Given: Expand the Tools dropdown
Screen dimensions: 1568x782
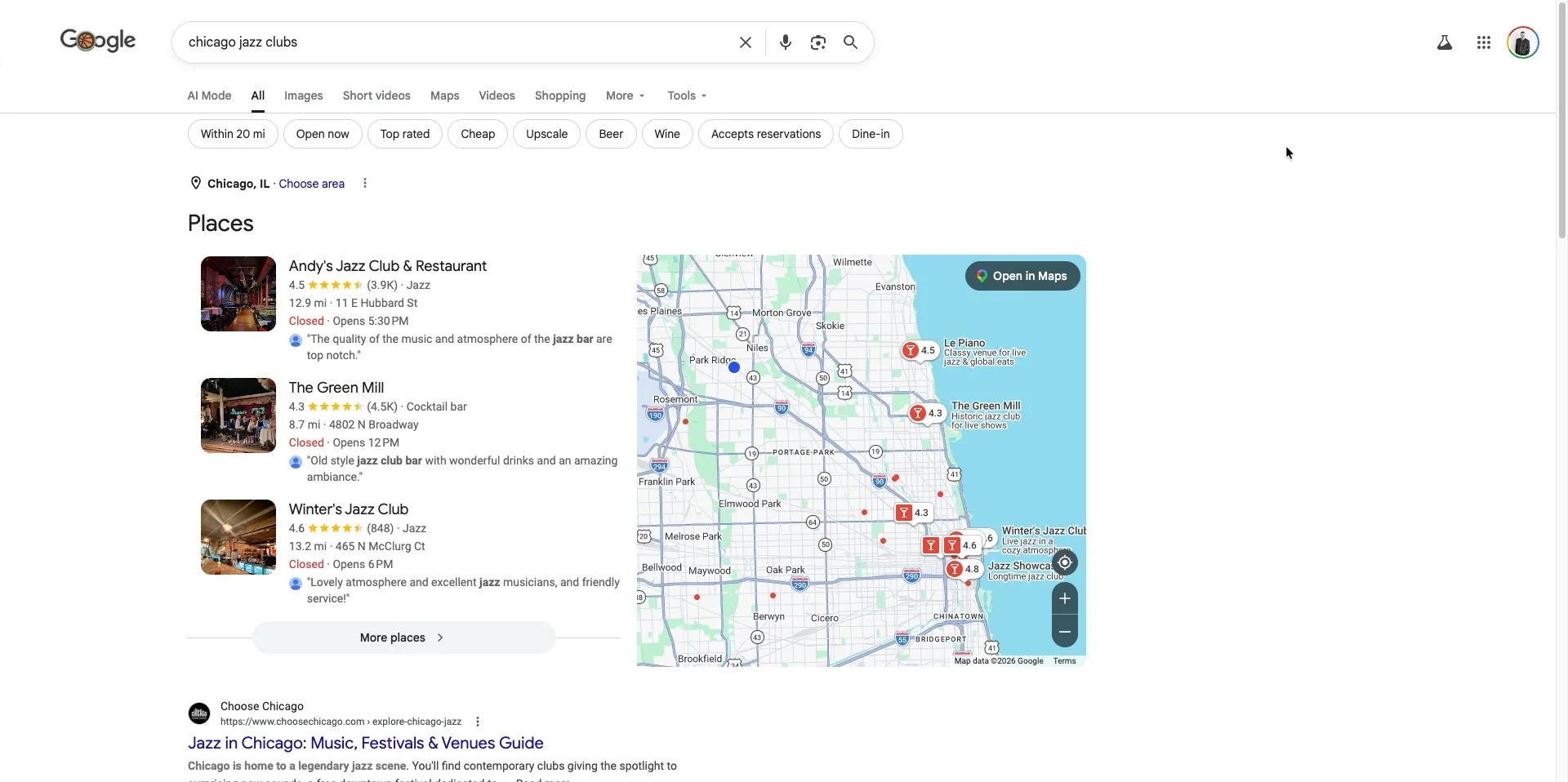Looking at the screenshot, I should click(x=687, y=96).
